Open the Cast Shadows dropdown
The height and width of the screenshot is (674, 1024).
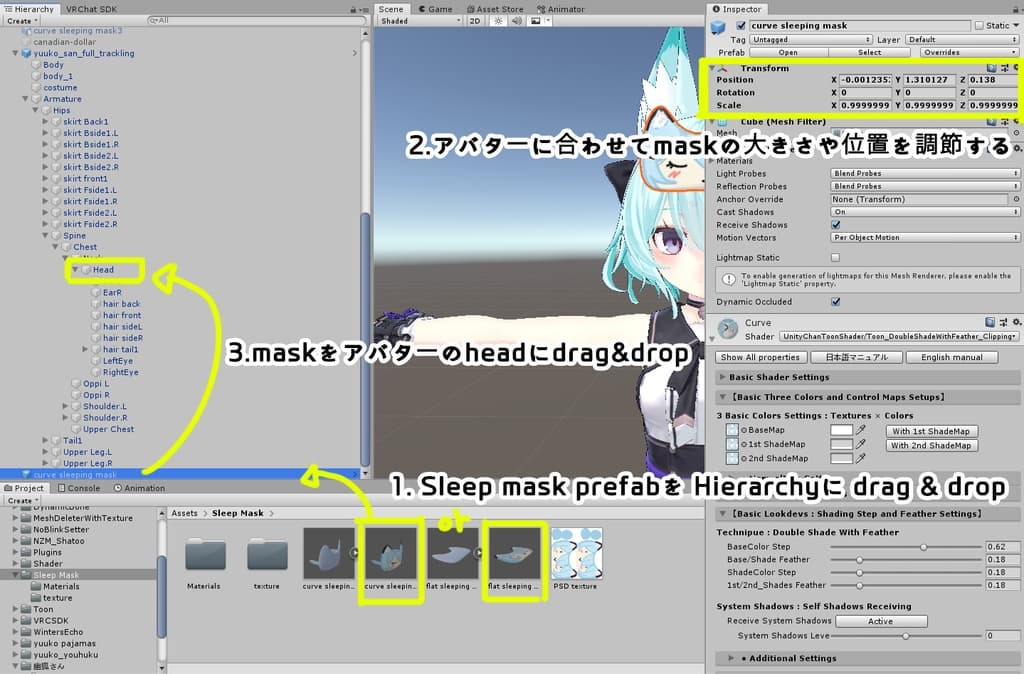pos(924,212)
